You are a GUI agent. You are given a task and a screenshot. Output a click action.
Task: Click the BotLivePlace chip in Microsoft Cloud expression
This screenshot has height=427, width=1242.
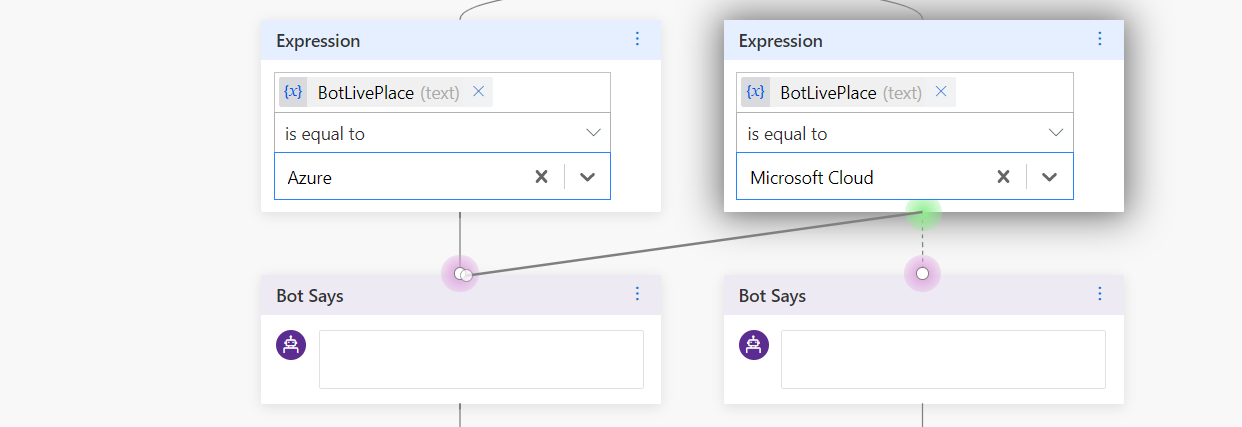click(848, 92)
